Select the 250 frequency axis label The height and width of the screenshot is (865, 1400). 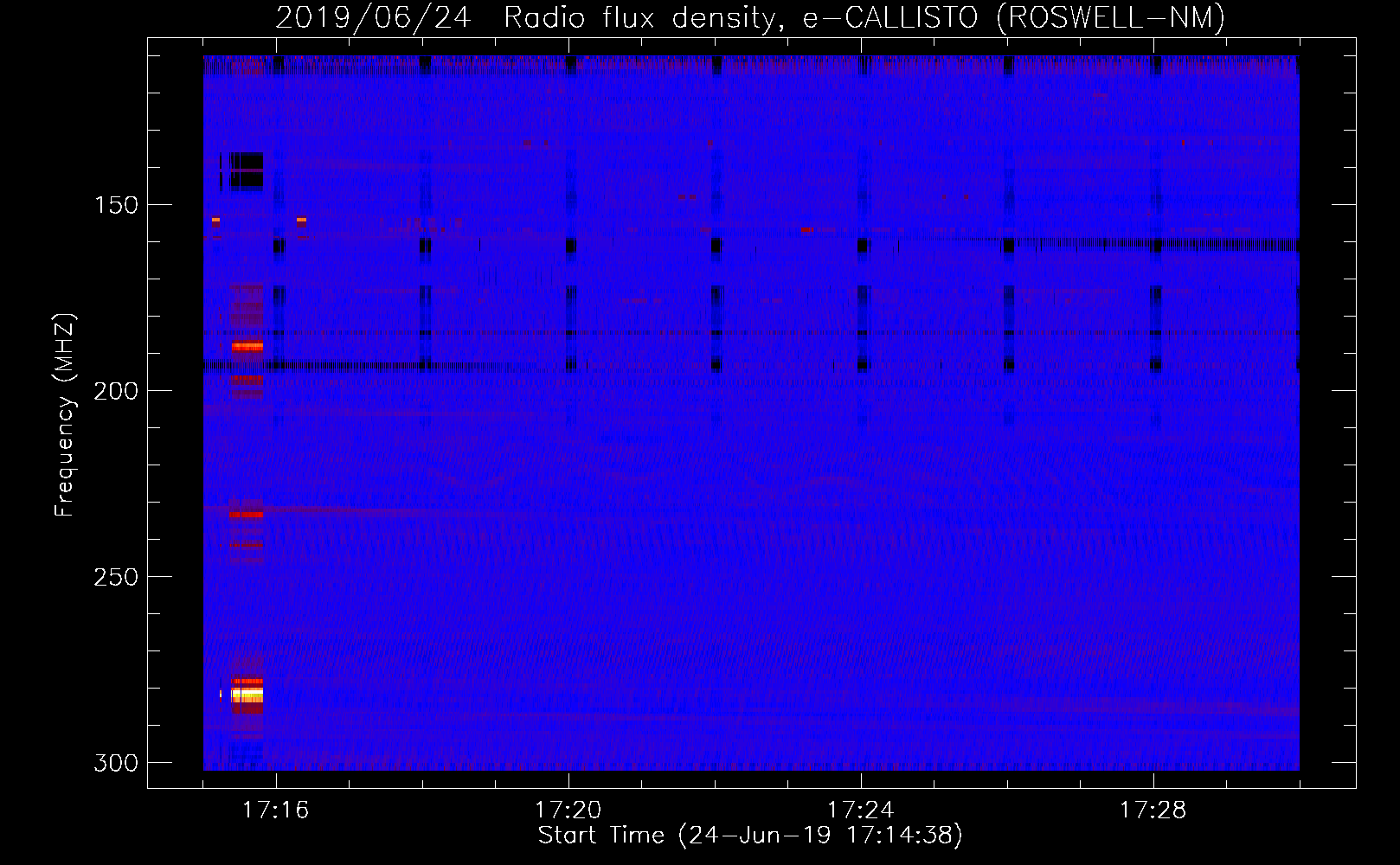114,577
